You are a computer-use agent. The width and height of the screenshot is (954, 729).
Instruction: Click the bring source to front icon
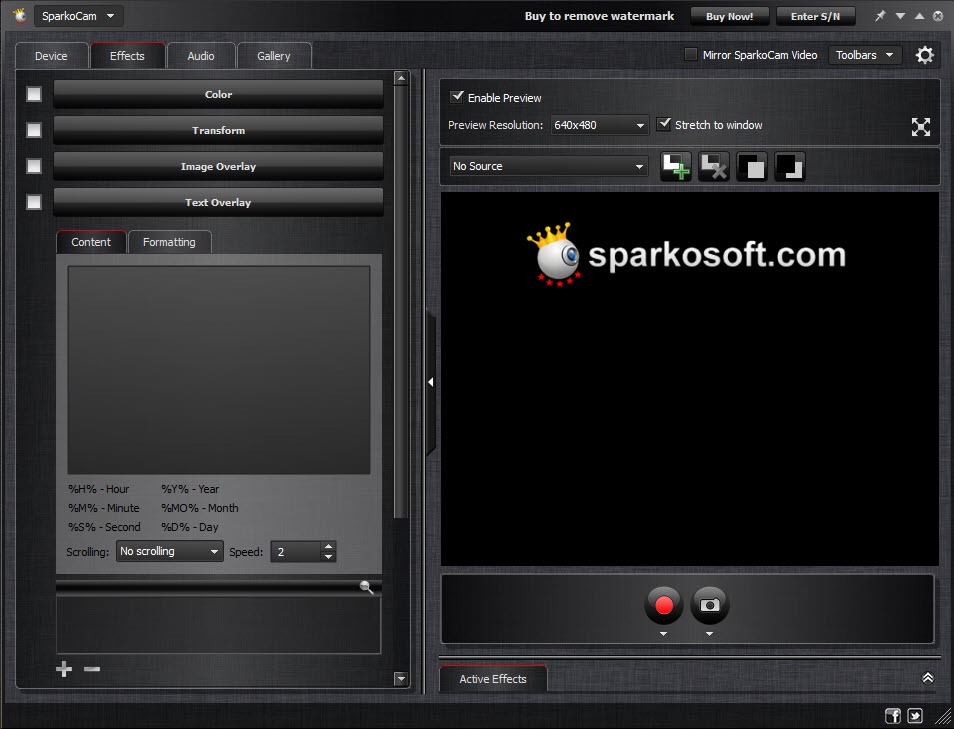[752, 166]
